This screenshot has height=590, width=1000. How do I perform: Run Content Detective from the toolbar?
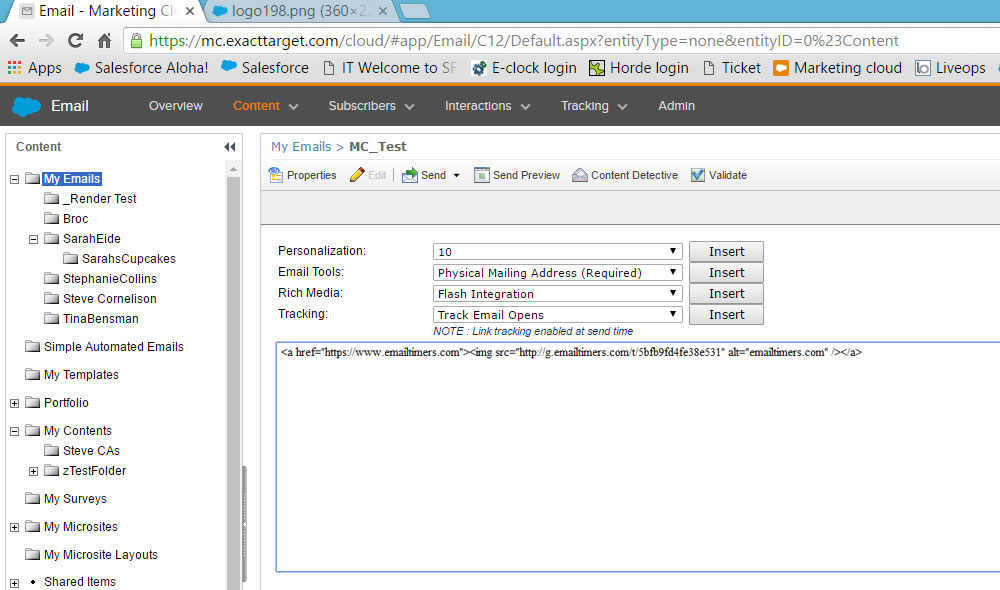(625, 175)
